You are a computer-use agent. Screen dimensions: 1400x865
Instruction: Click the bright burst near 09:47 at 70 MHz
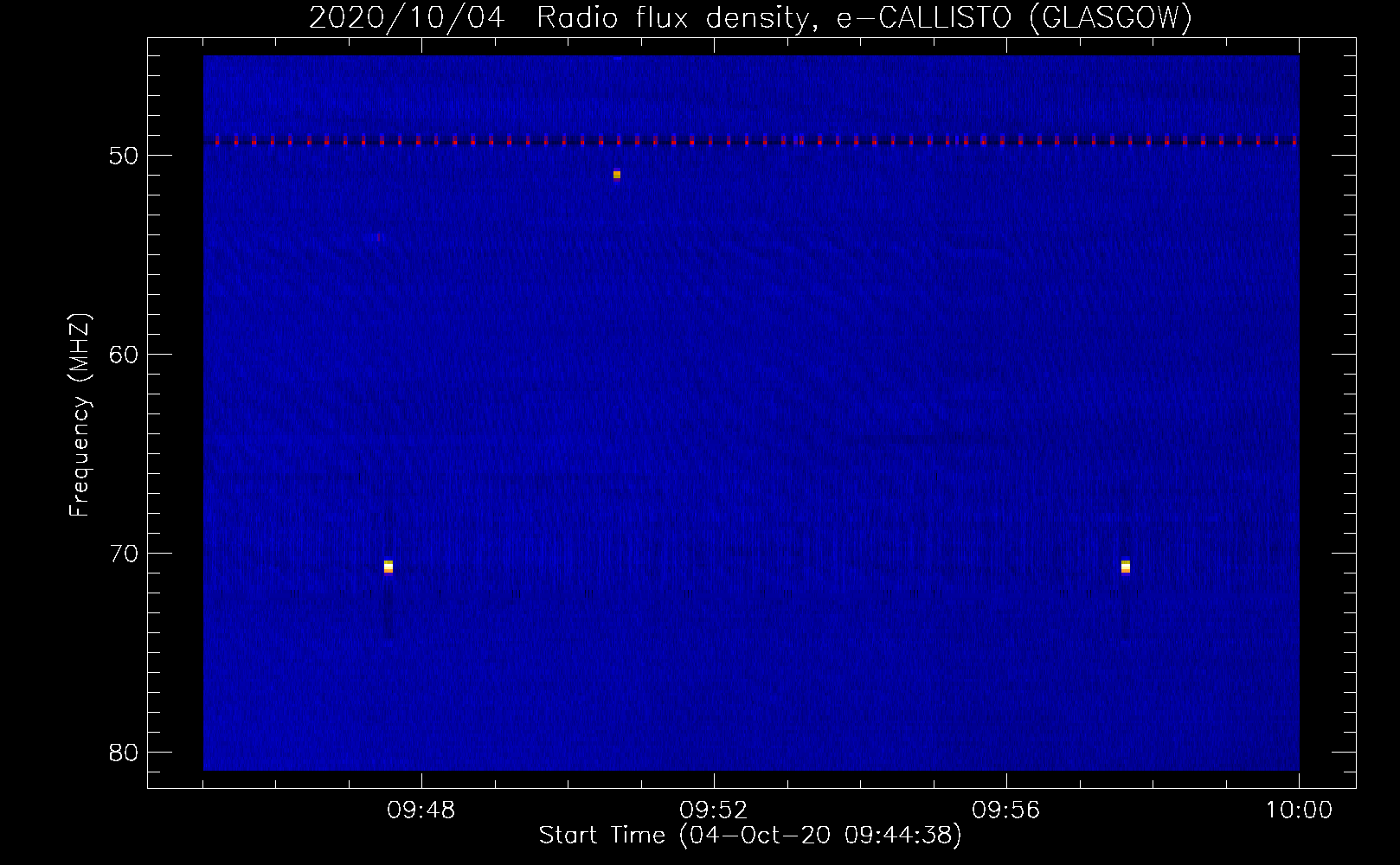click(x=389, y=567)
